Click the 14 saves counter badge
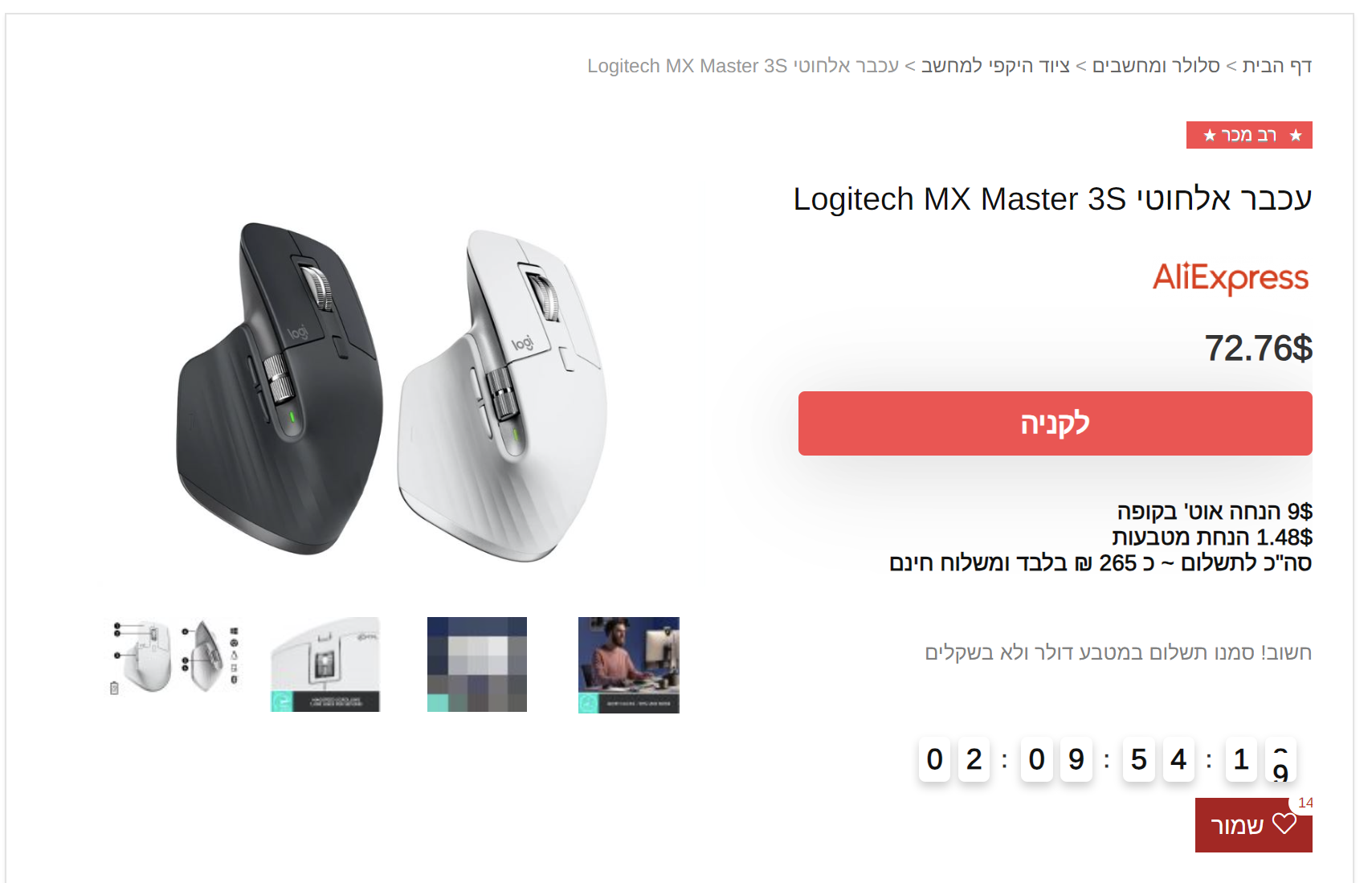Image resolution: width=1372 pixels, height=883 pixels. click(x=1305, y=803)
